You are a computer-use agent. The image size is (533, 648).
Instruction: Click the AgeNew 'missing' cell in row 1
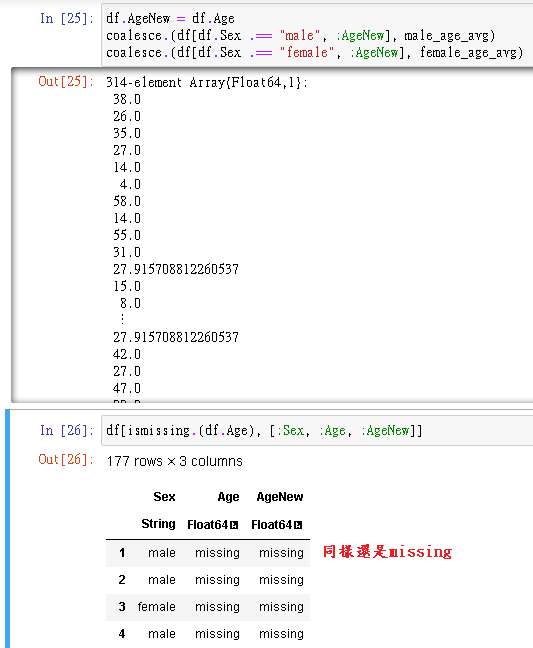pyautogui.click(x=281, y=553)
